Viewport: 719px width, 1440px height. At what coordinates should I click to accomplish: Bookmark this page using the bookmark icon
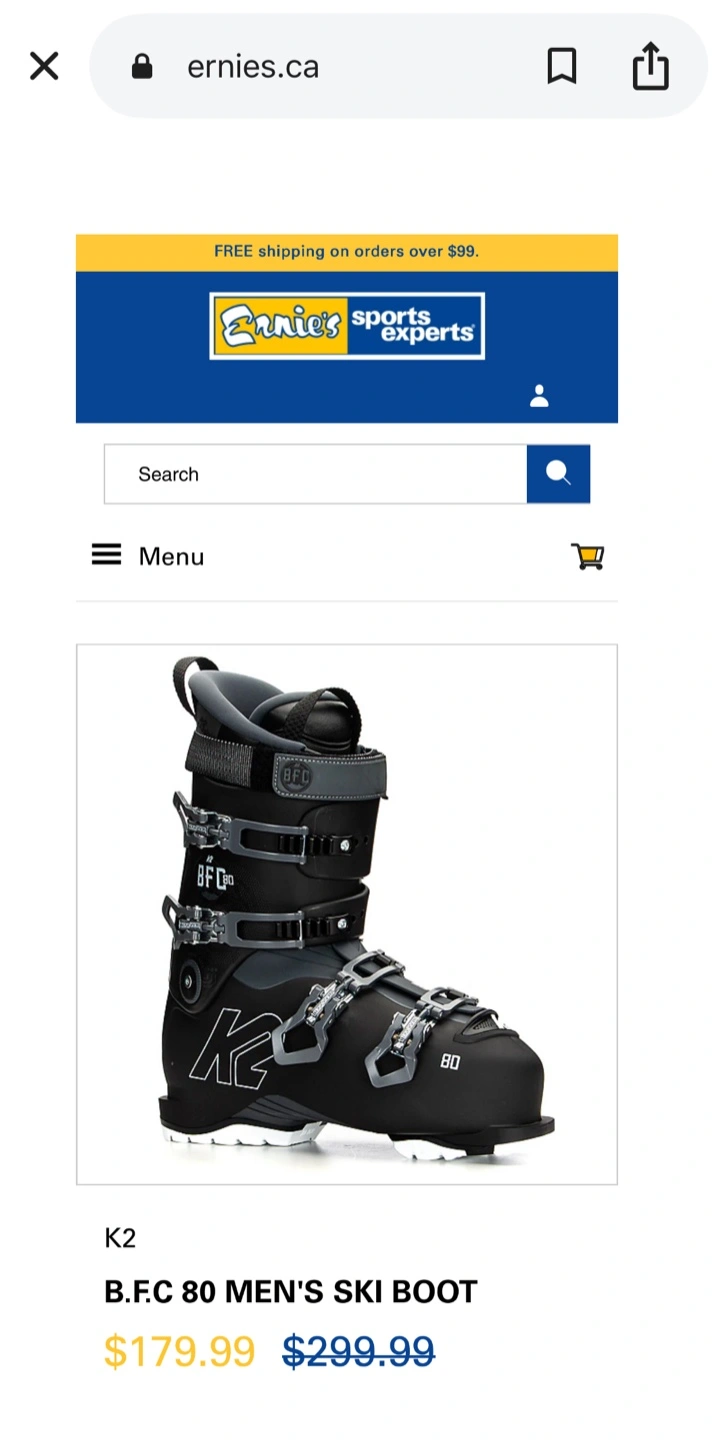coord(562,67)
